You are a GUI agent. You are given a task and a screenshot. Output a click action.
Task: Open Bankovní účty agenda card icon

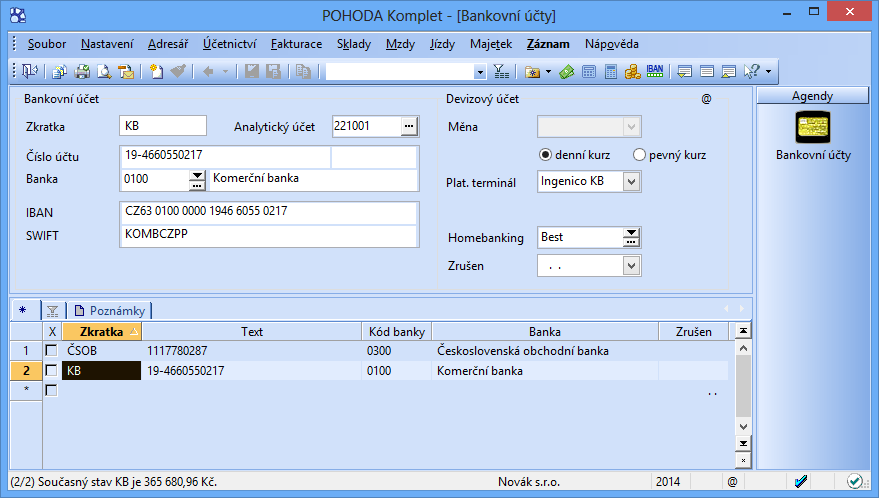click(813, 127)
